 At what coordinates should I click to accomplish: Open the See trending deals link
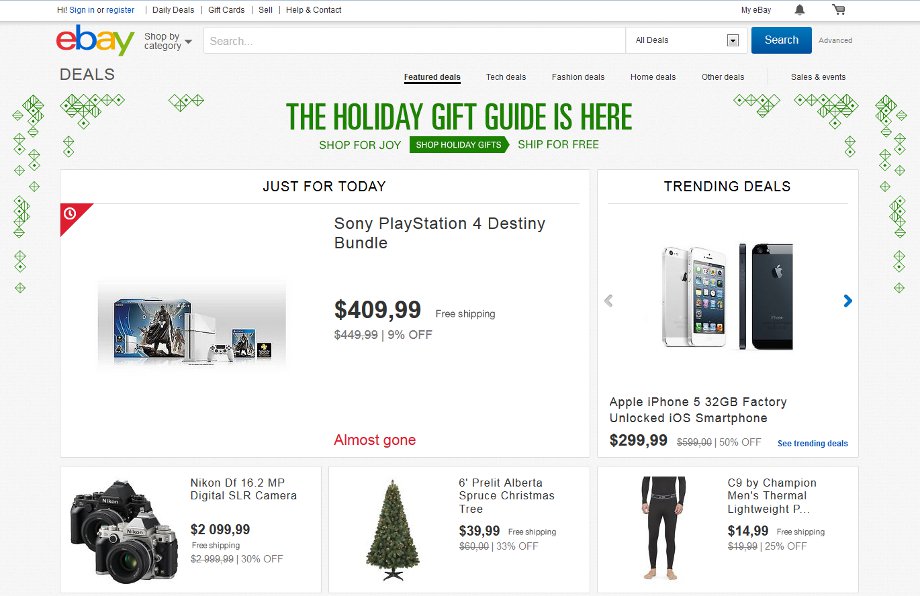tap(813, 443)
